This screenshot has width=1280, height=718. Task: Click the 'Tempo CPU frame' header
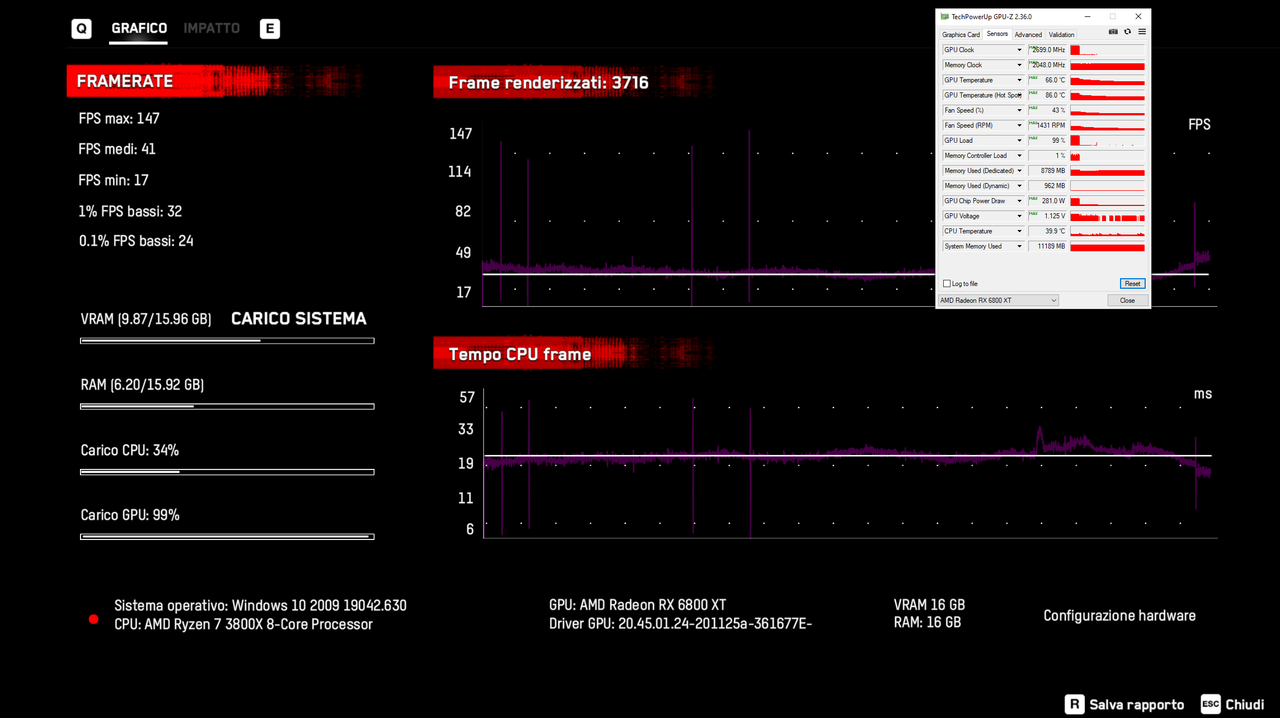519,355
